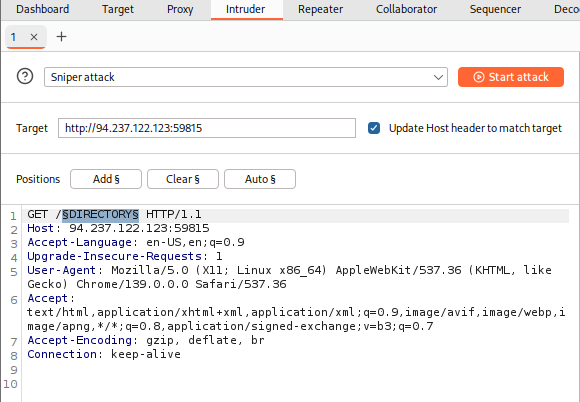580x402 pixels.
Task: Click the Clear § button
Action: pos(183,179)
